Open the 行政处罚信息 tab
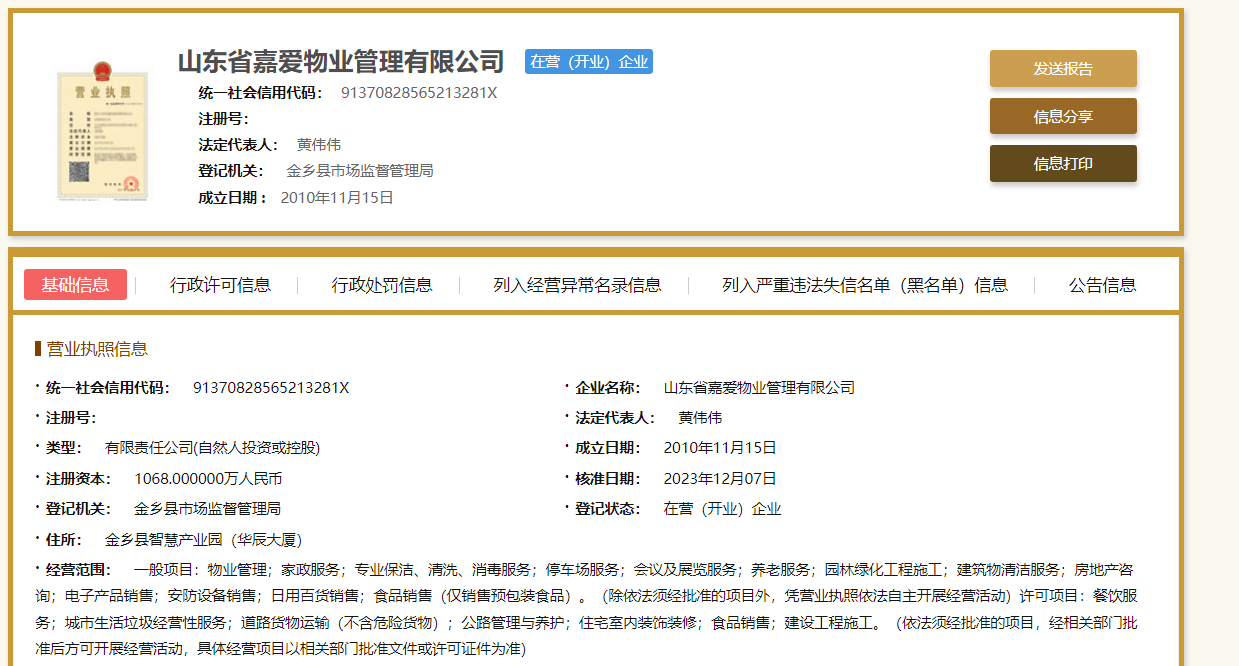 click(382, 285)
